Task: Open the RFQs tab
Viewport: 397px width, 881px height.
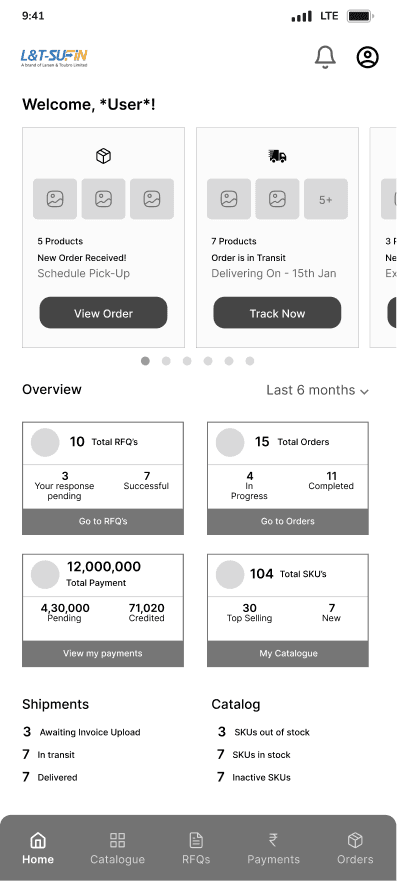Action: [196, 849]
